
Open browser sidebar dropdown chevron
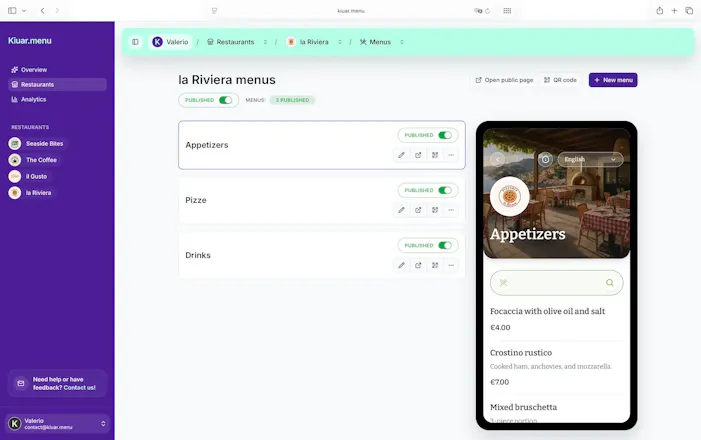(24, 11)
